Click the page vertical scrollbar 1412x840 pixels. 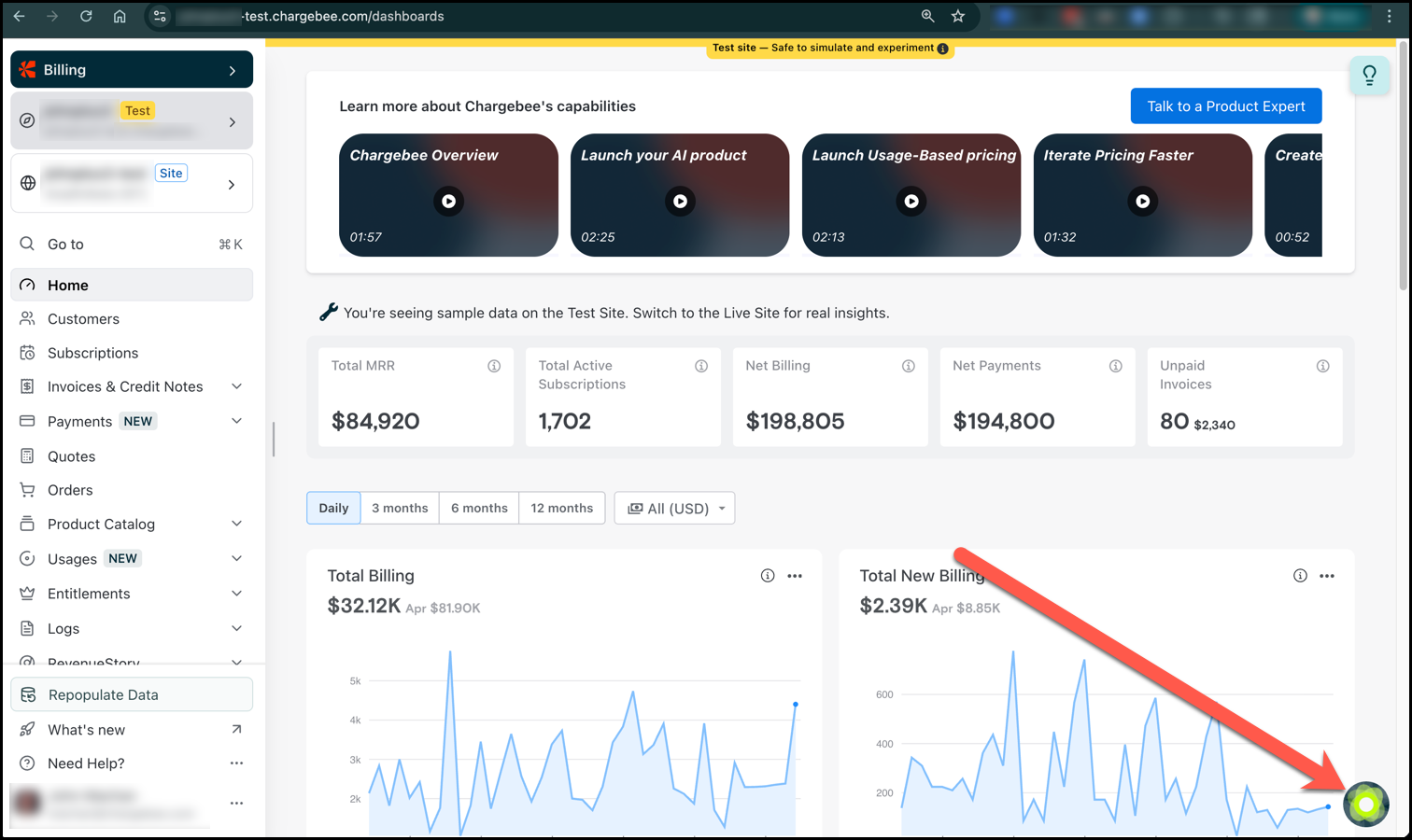click(1403, 168)
